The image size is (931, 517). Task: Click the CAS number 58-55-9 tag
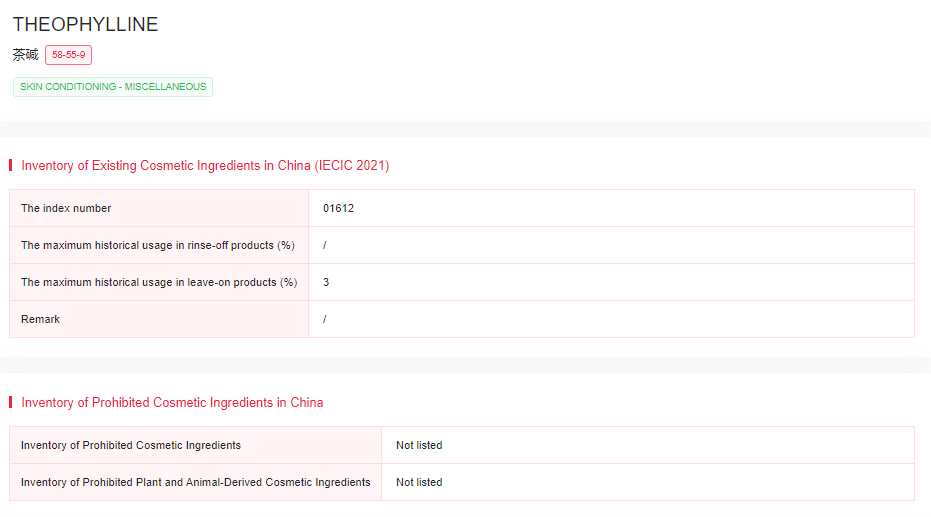(68, 55)
